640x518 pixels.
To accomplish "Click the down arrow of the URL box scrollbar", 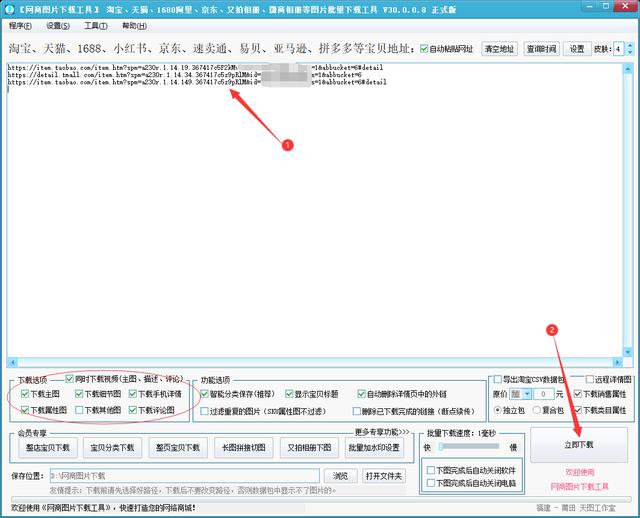I will 628,351.
